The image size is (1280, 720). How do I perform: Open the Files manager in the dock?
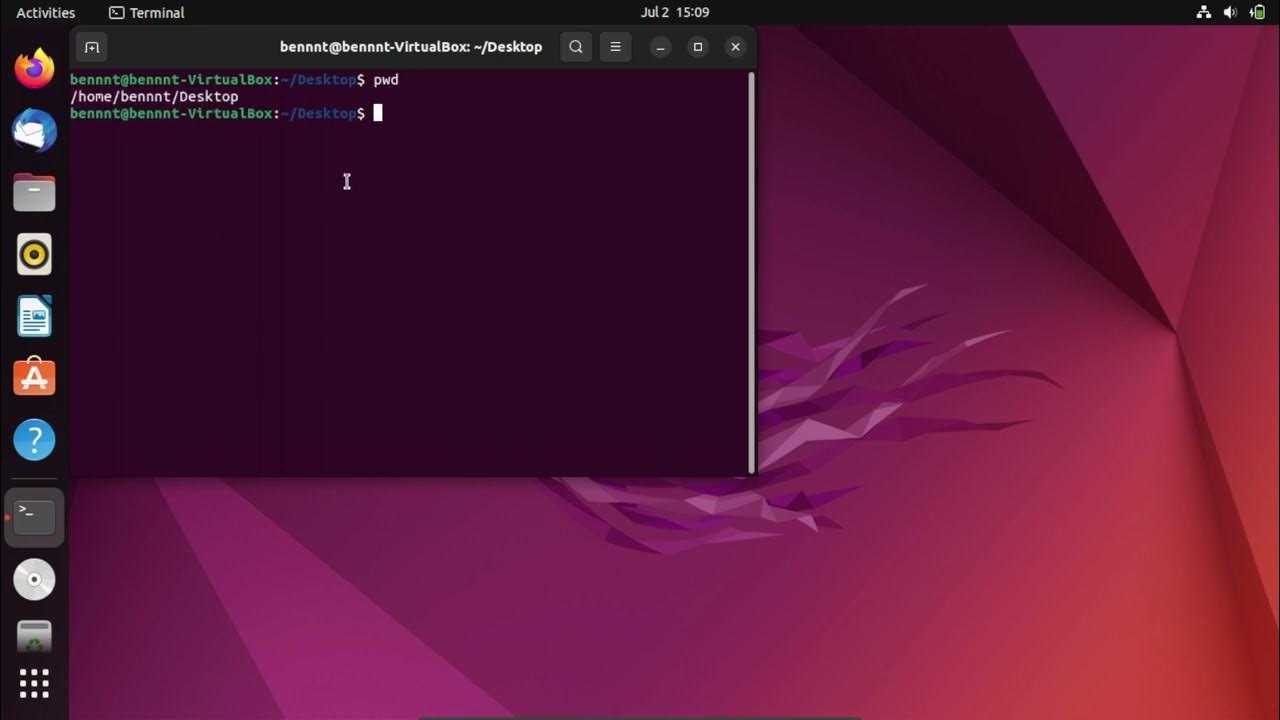34,192
